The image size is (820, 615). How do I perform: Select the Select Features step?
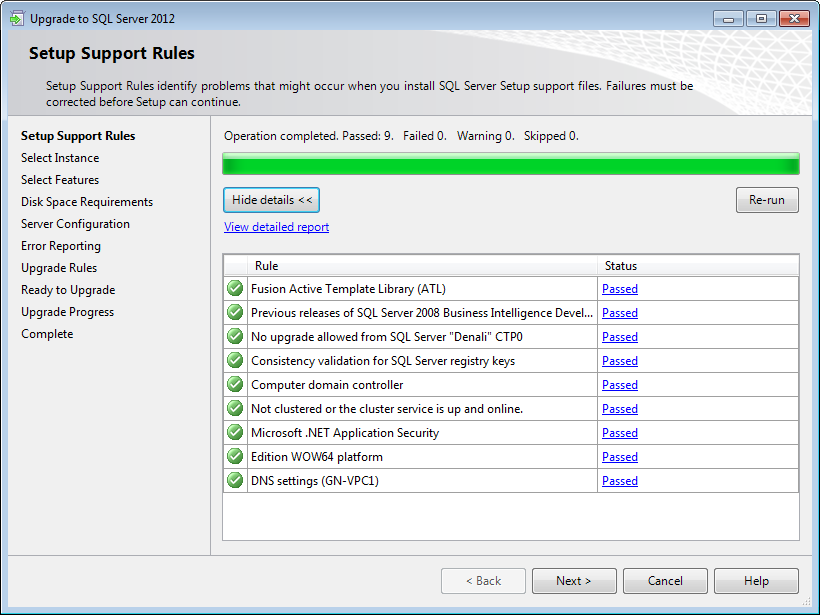(x=60, y=180)
